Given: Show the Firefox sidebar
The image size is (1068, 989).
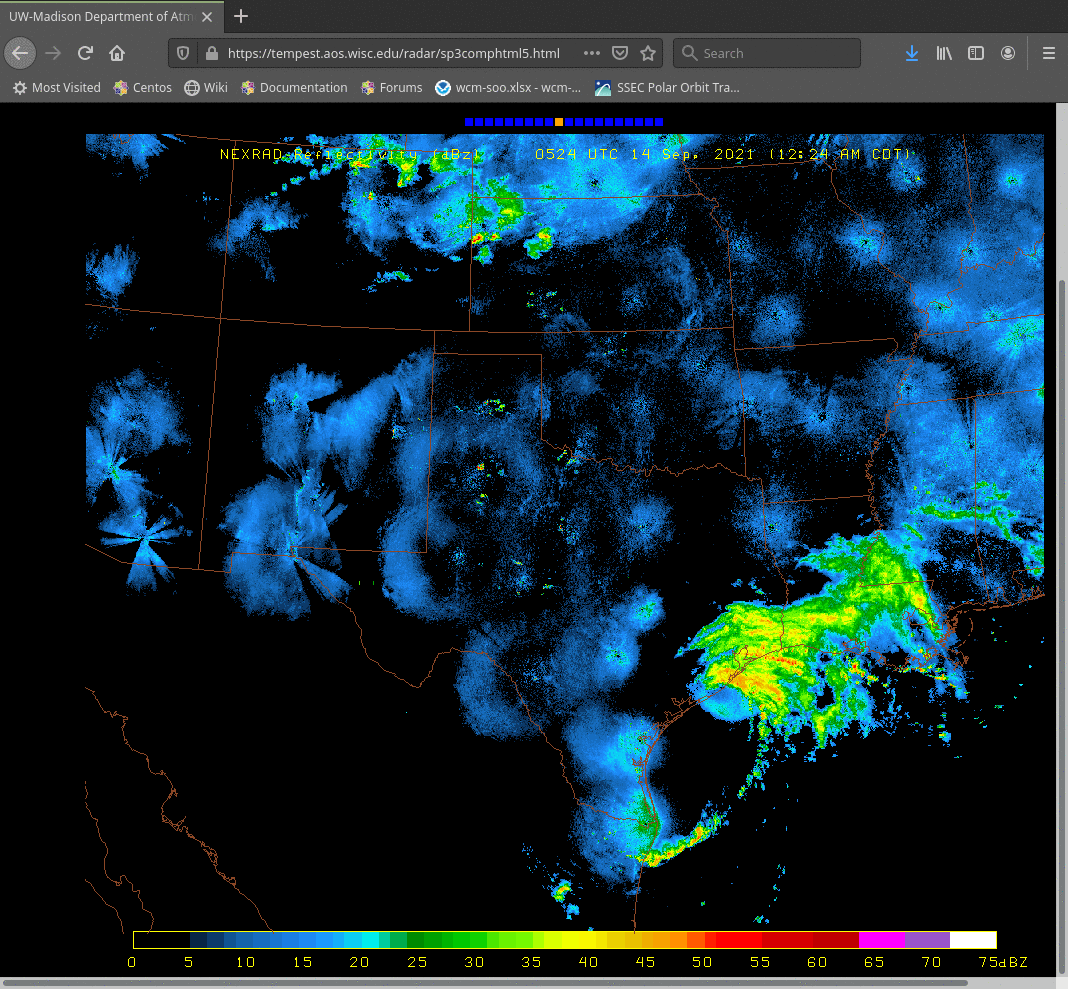Looking at the screenshot, I should click(976, 53).
